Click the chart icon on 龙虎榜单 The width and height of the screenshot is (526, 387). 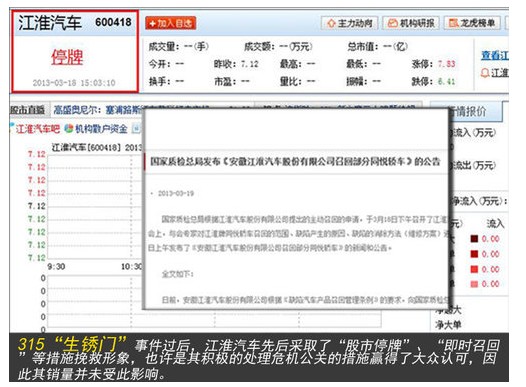[454, 23]
